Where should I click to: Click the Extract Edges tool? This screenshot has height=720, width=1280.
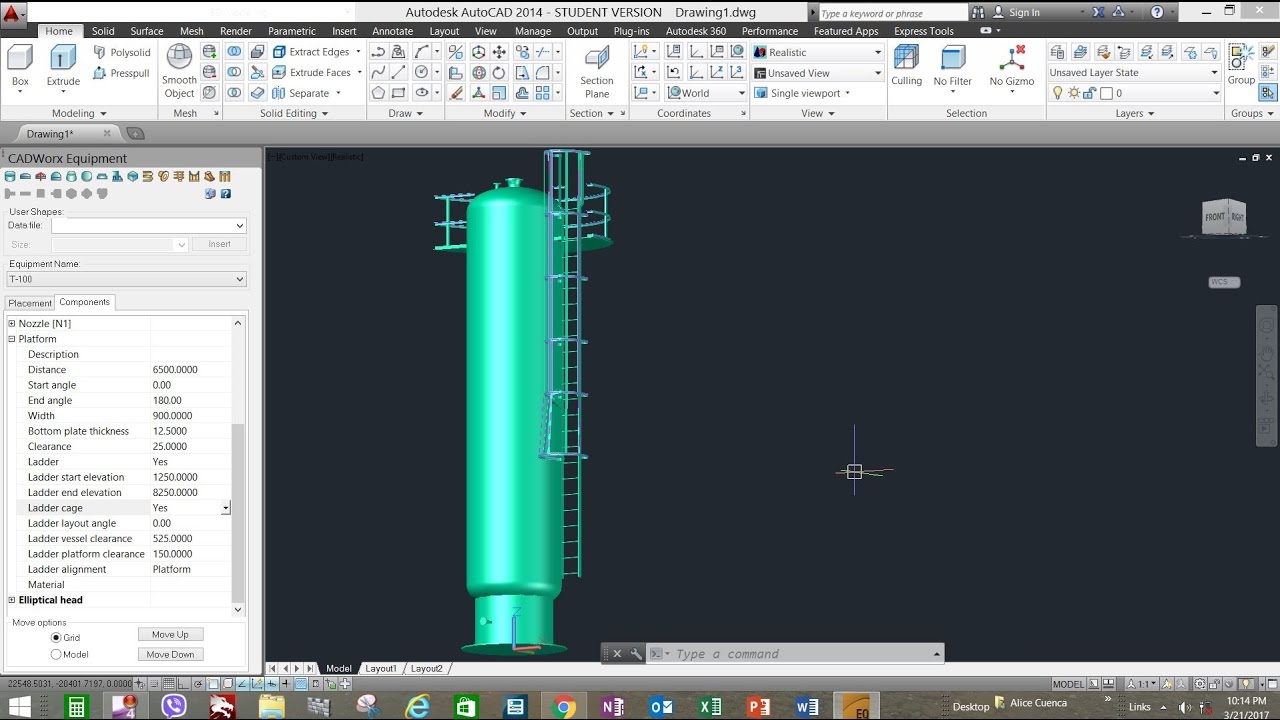311,52
